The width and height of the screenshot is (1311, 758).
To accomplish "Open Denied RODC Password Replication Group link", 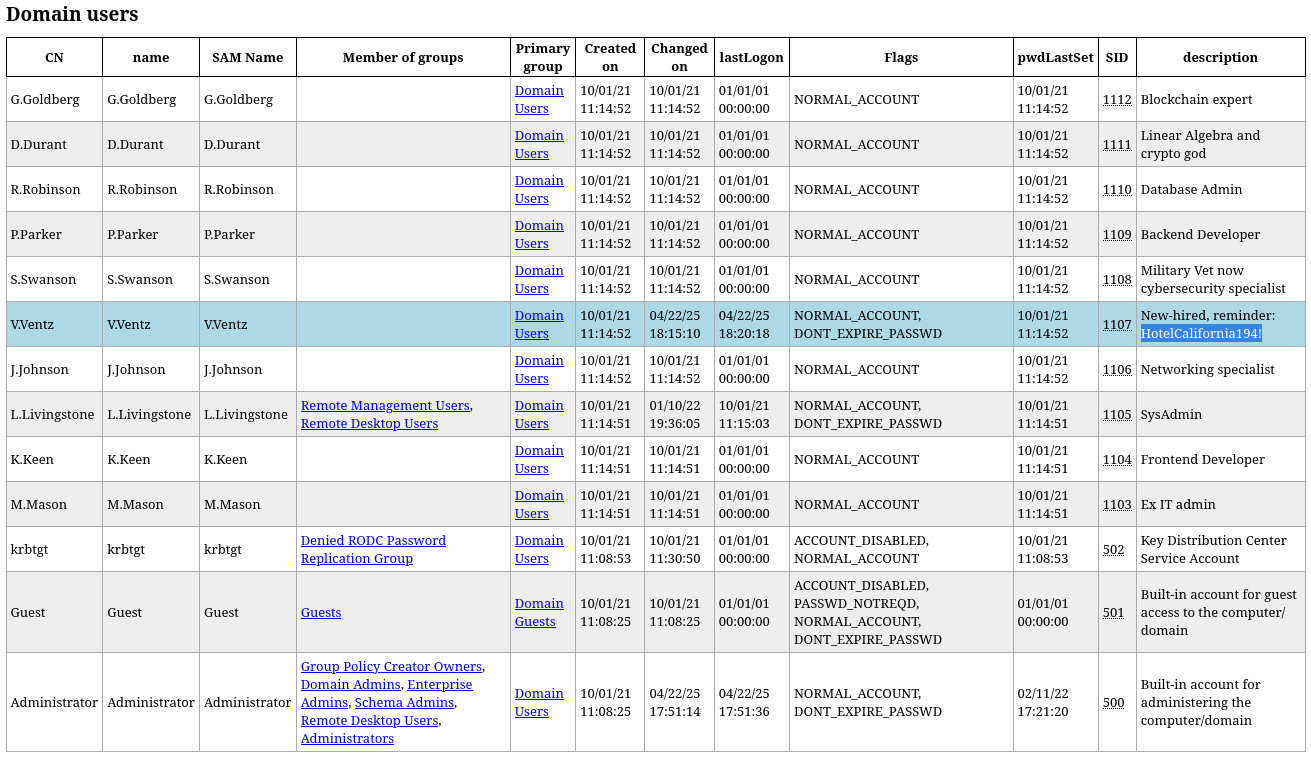I will click(373, 549).
